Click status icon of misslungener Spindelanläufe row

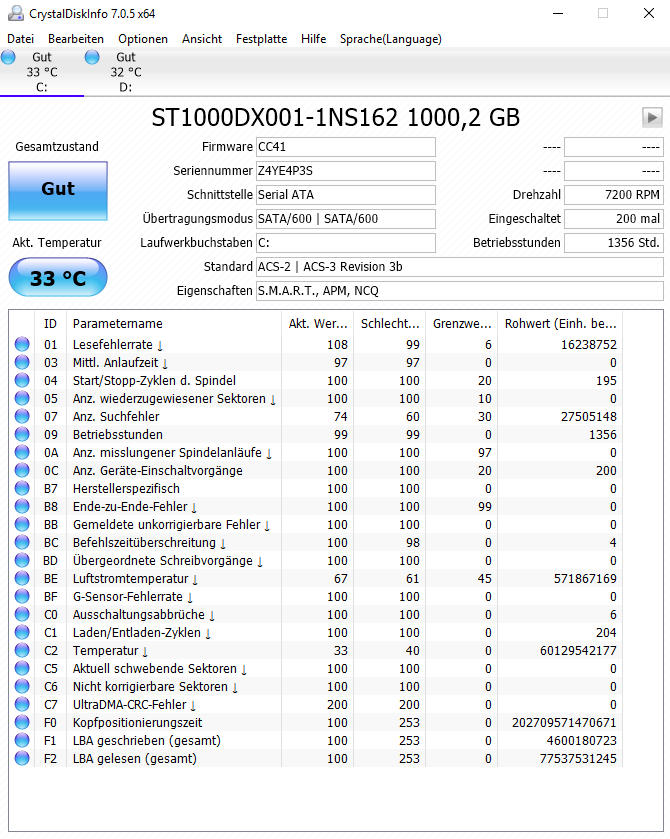point(22,453)
